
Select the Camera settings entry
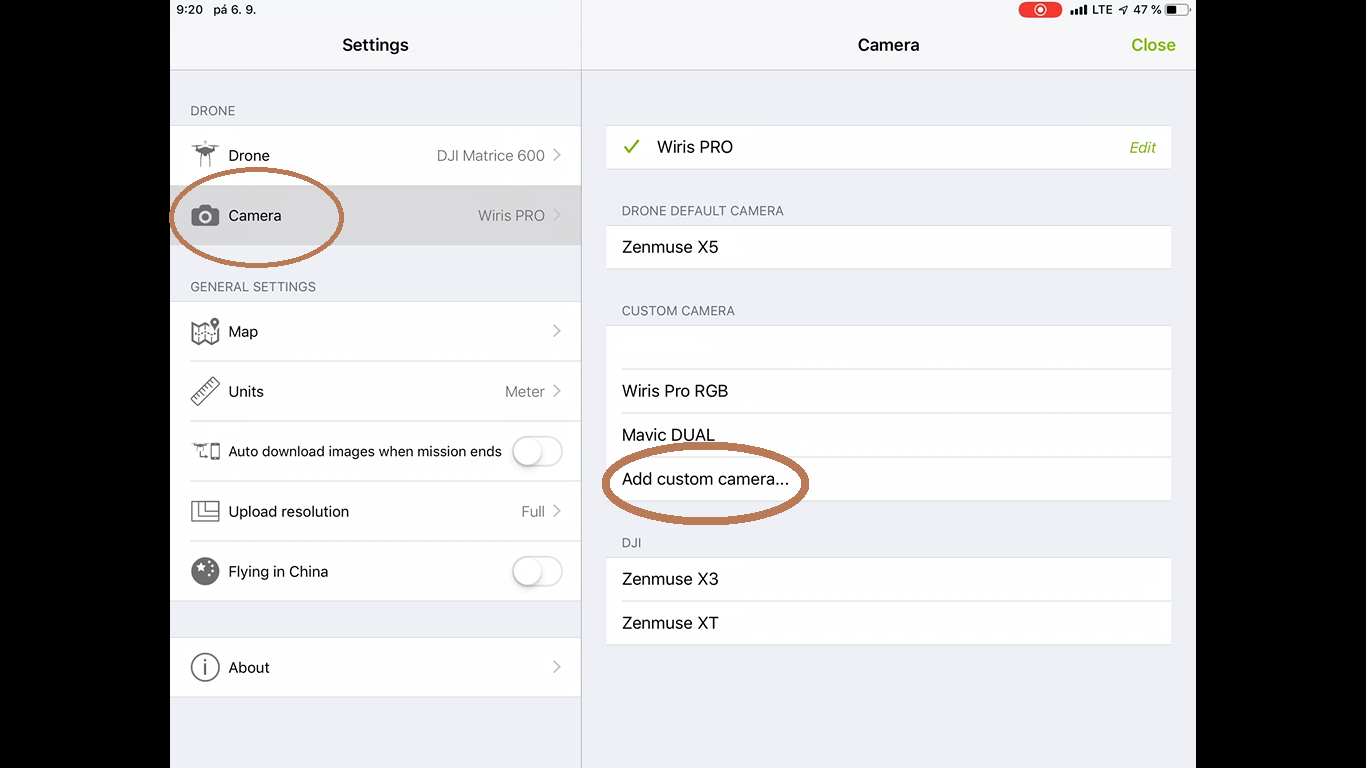coord(375,215)
